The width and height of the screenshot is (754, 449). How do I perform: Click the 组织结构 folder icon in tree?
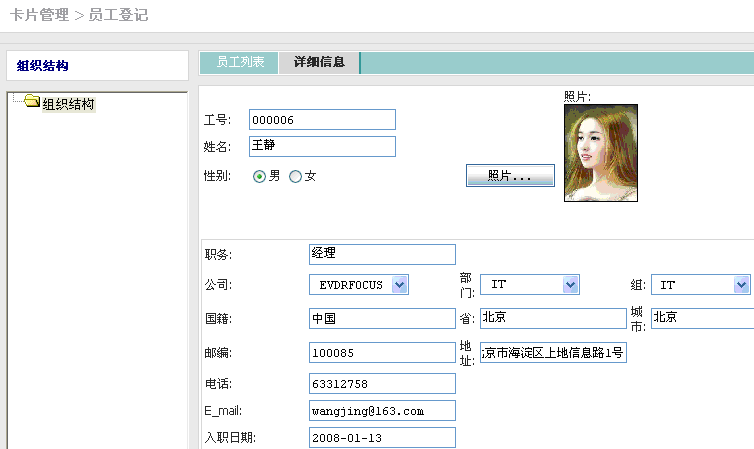32,102
